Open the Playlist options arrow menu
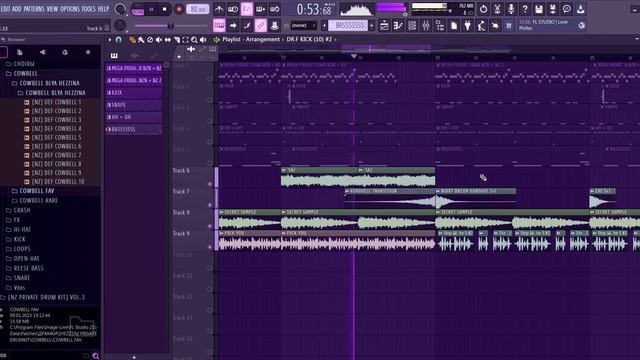Viewport: 640px width, 360px height. tap(109, 40)
